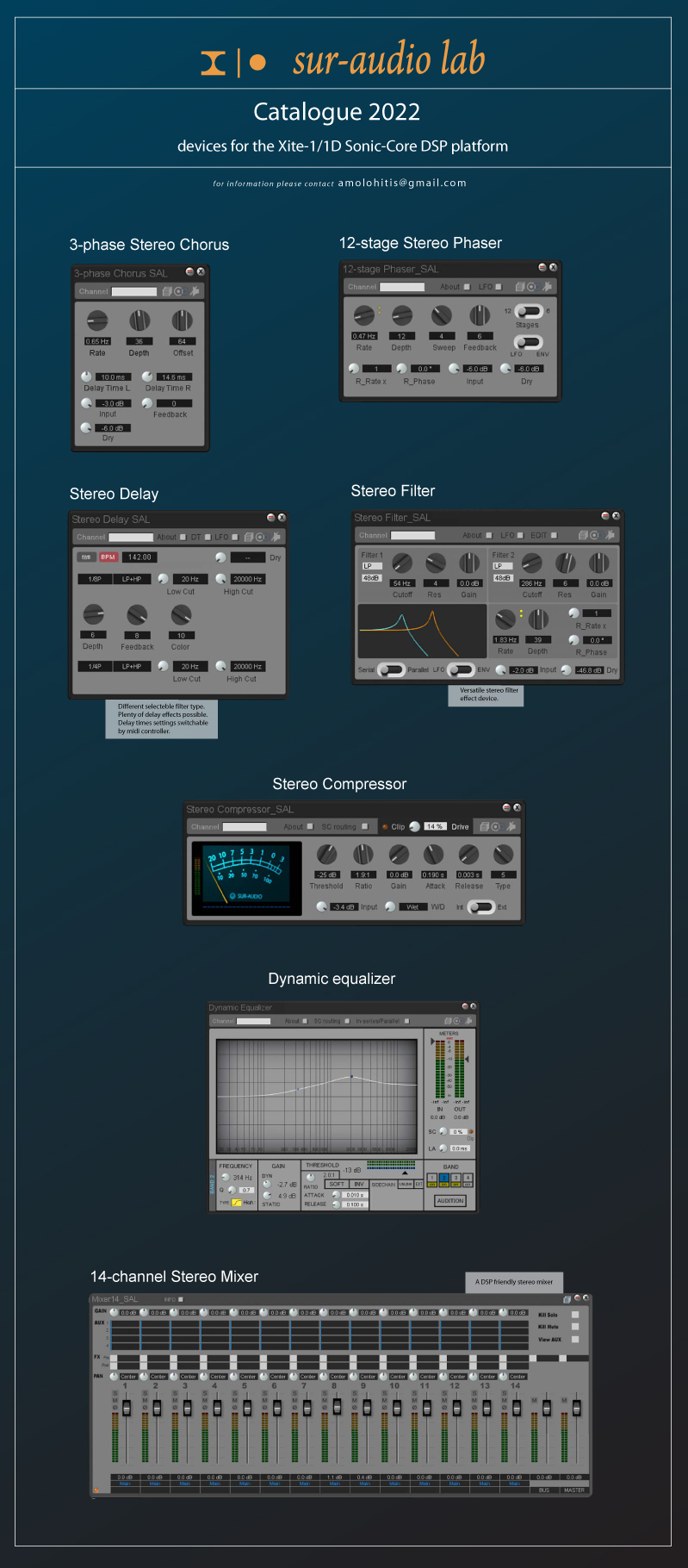Select BPM mode in Stereo Delay

(x=108, y=557)
